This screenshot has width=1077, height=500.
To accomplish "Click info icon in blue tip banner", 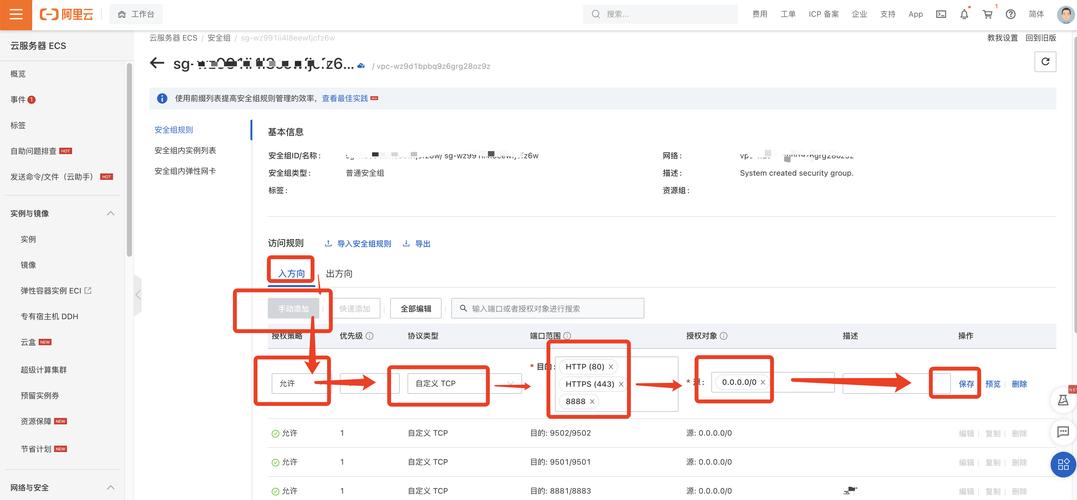I will (x=162, y=99).
